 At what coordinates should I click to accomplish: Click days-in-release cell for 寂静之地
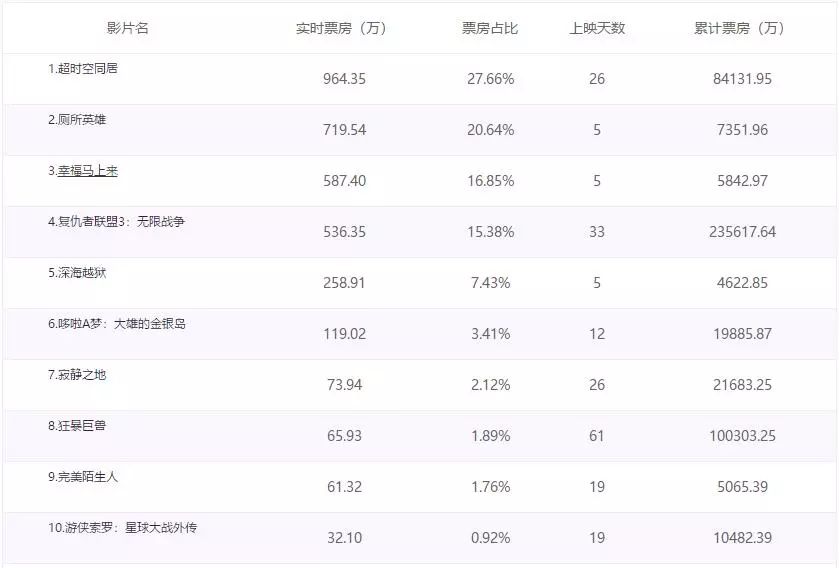(x=597, y=385)
